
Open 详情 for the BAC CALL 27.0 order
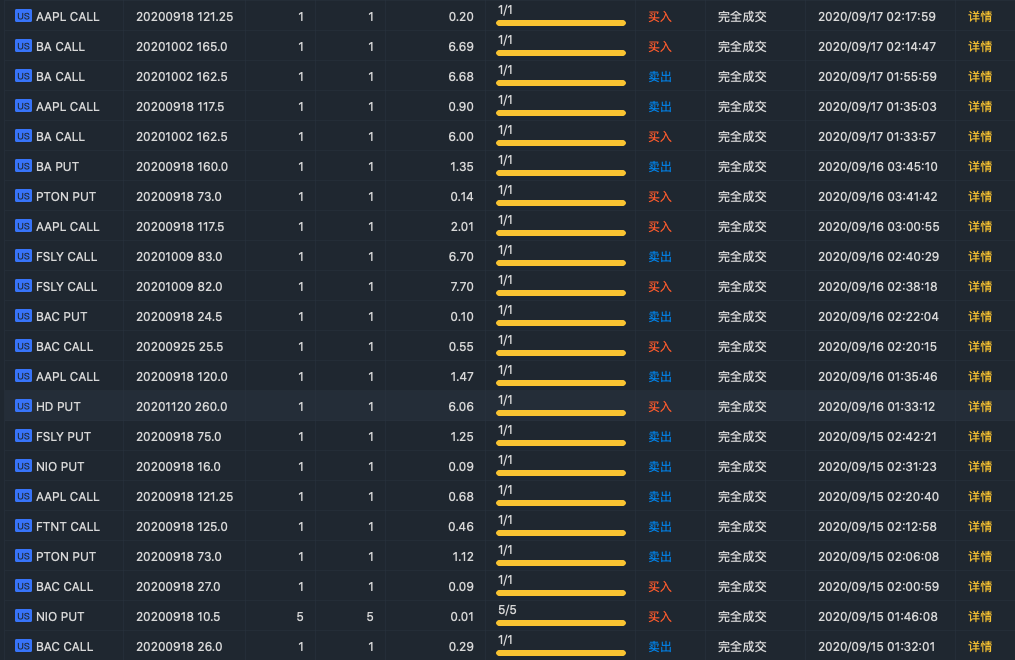coord(980,587)
